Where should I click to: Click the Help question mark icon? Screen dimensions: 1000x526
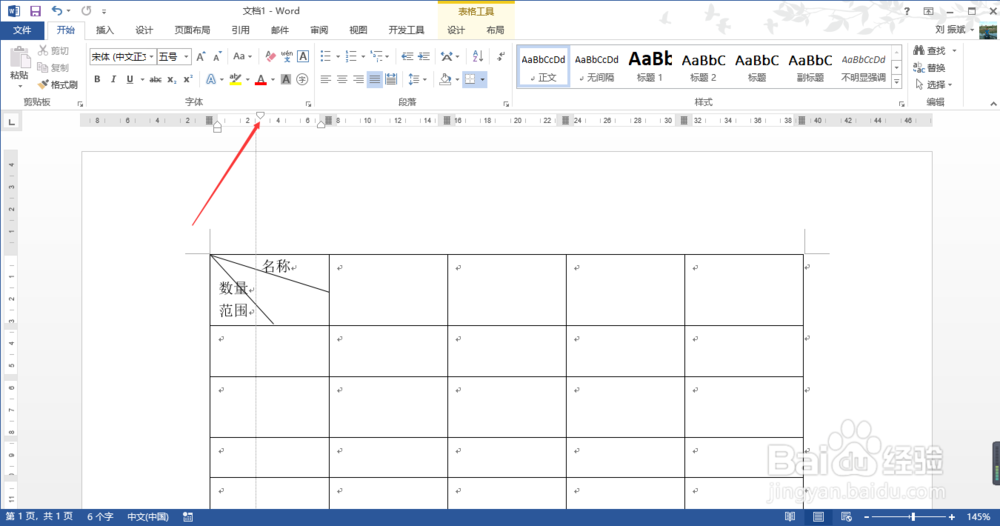pos(907,11)
